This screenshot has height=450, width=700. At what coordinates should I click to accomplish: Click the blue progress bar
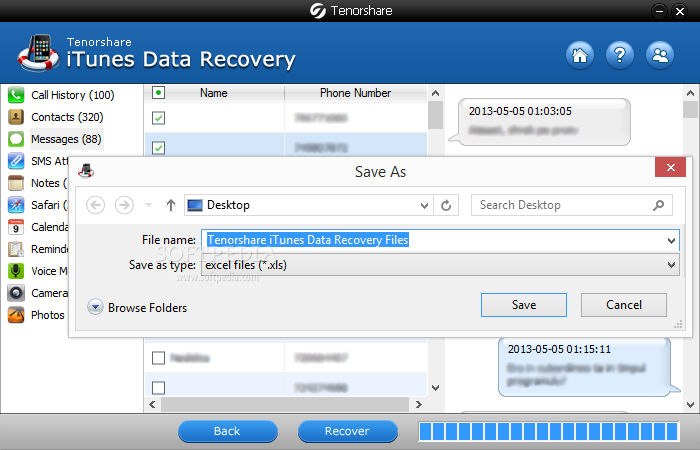pyautogui.click(x=549, y=431)
